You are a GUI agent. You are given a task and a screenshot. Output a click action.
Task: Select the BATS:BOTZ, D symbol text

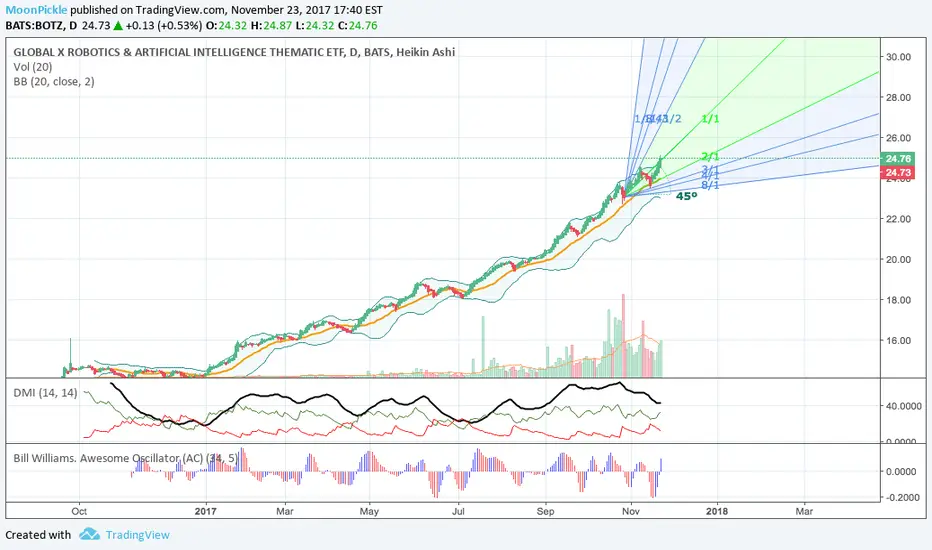(x=41, y=26)
